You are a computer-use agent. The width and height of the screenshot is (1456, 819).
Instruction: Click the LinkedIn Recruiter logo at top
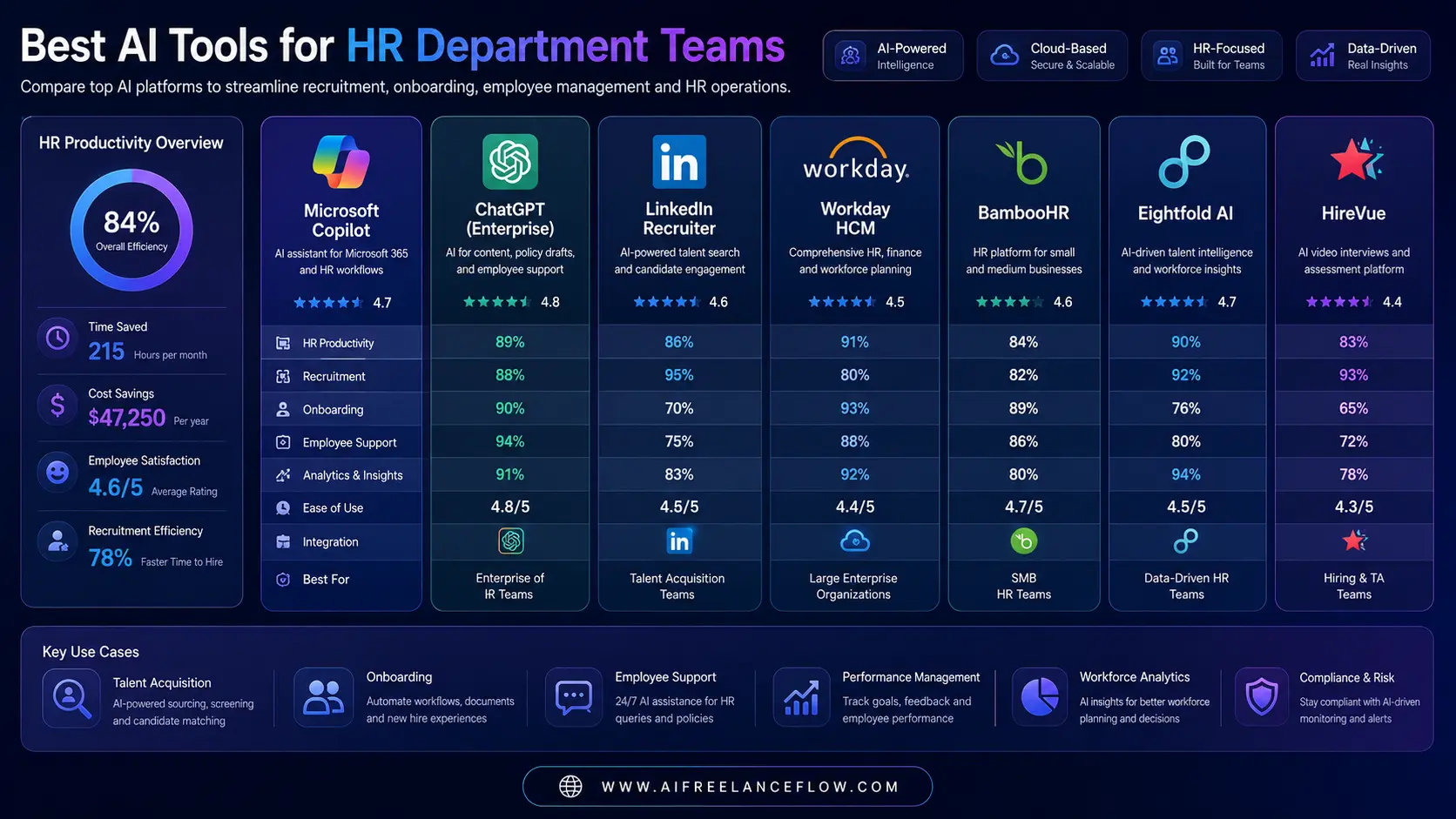point(679,162)
